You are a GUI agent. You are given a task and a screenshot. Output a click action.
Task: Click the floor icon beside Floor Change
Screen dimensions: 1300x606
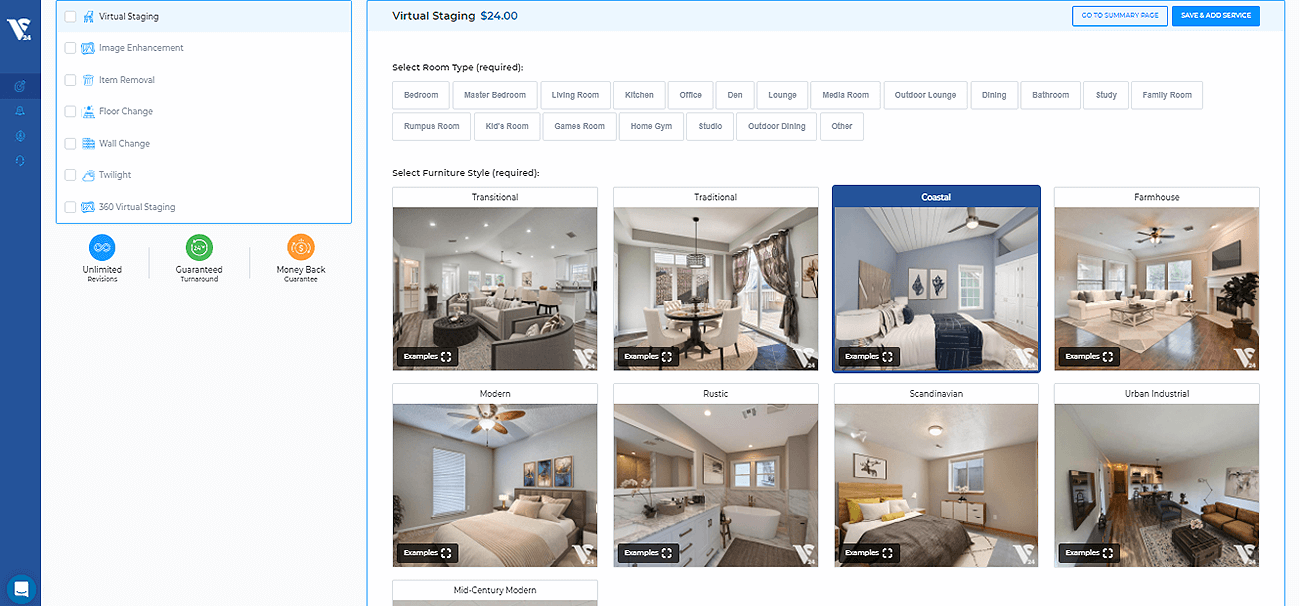pos(89,111)
